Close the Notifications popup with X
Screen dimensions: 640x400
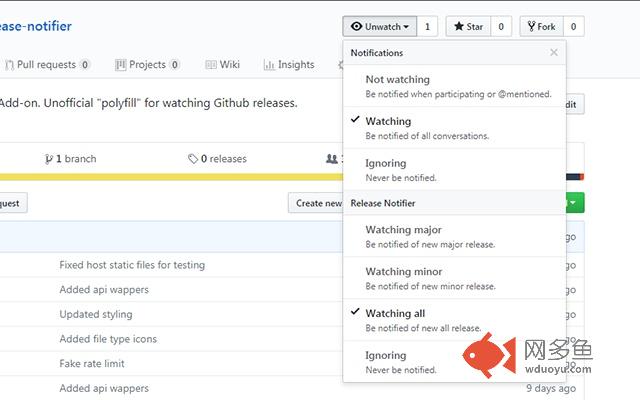coord(554,52)
